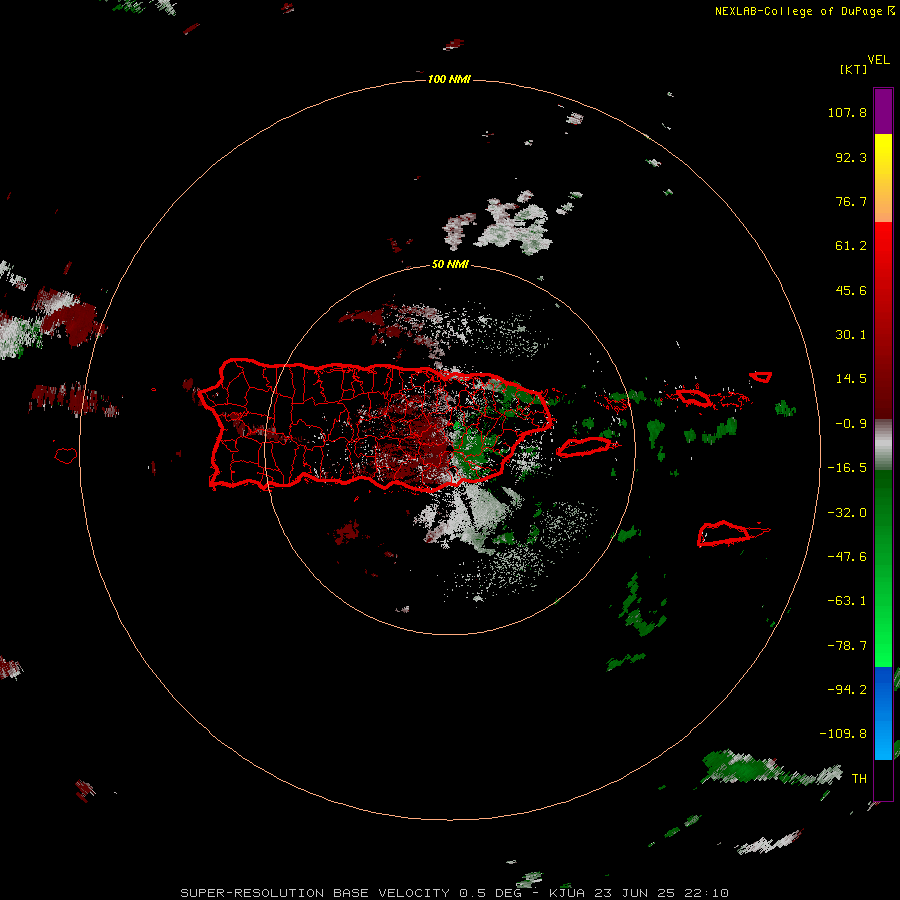Click the purple segment of velocity color bar

click(x=883, y=111)
